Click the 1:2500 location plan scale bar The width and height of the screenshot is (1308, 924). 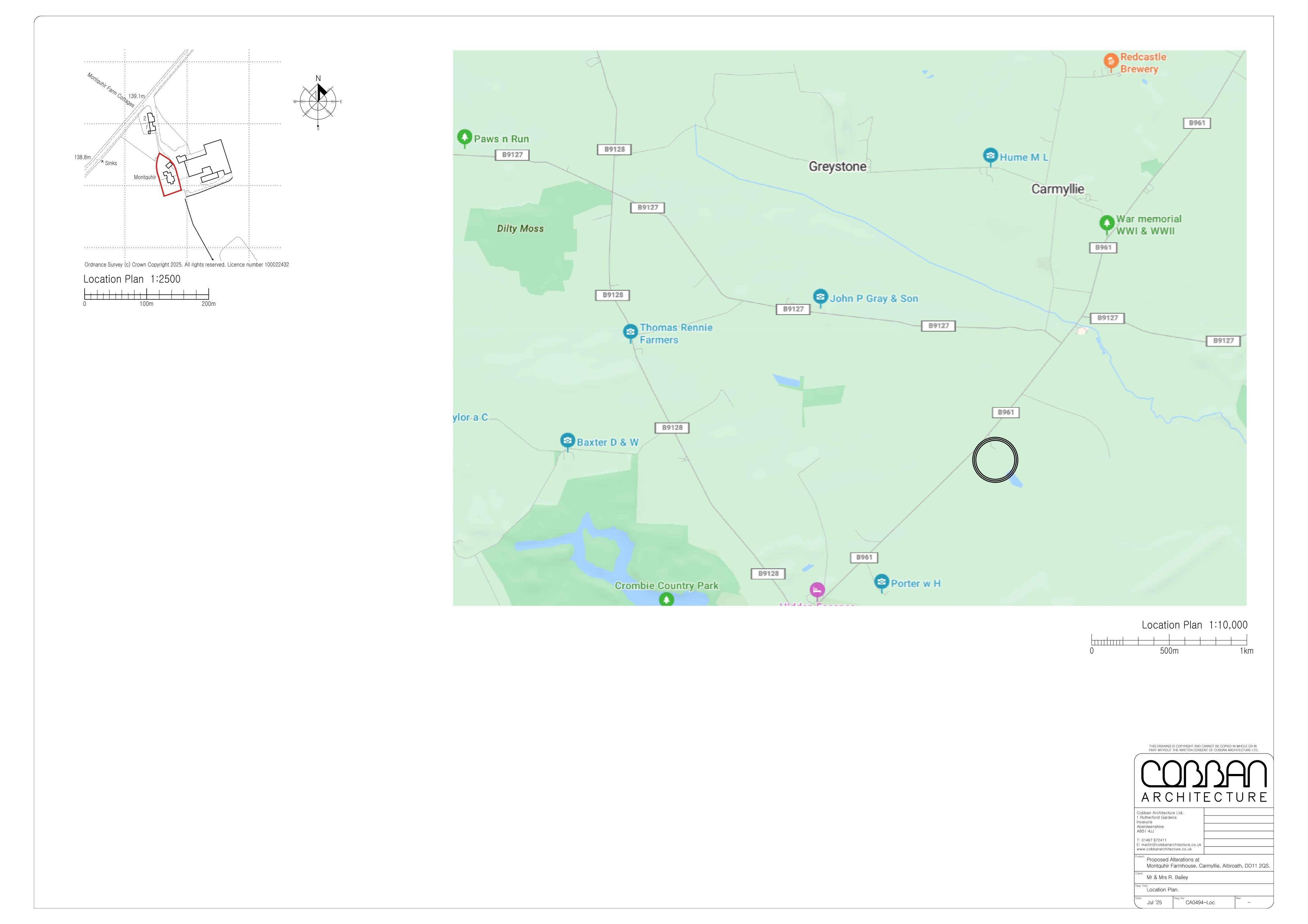[146, 294]
